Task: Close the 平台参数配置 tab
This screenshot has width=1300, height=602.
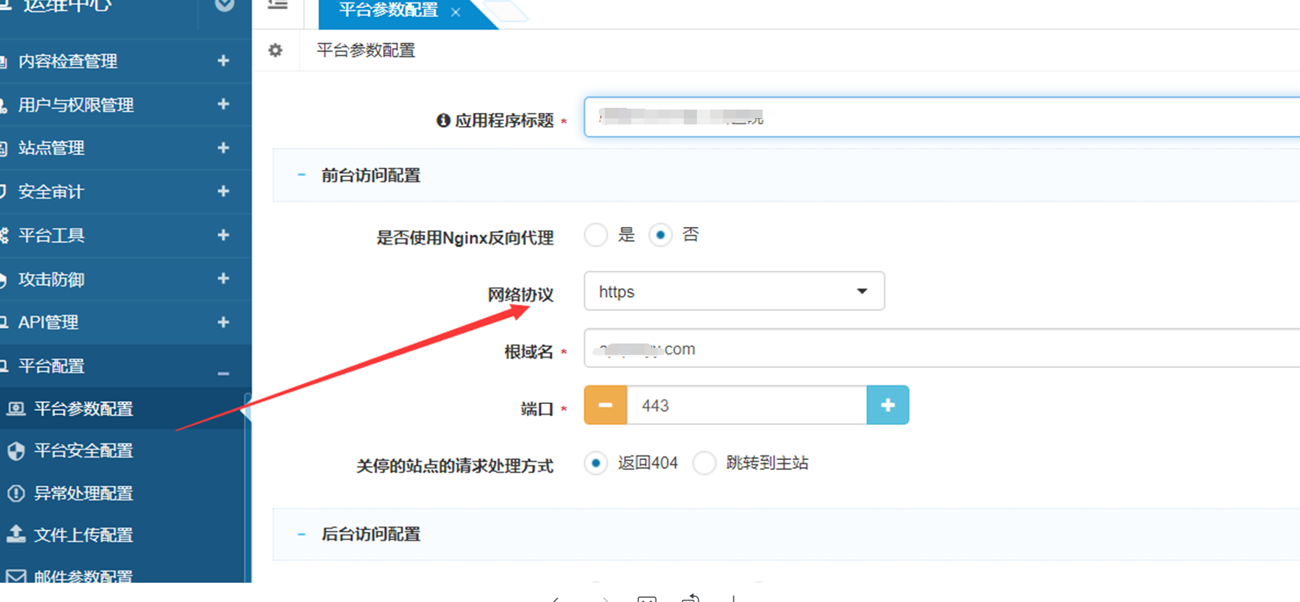Action: [x=456, y=12]
